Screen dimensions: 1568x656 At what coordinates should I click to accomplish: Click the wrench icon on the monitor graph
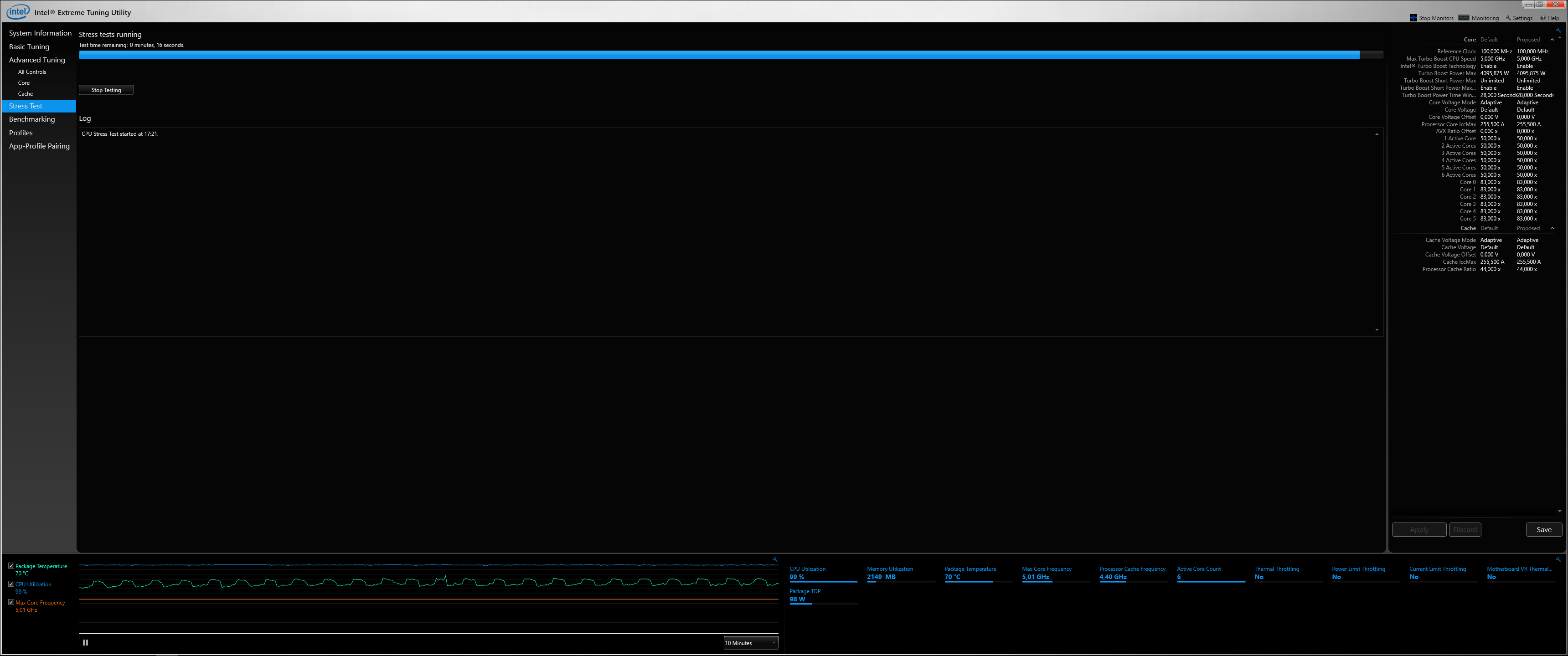[774, 559]
